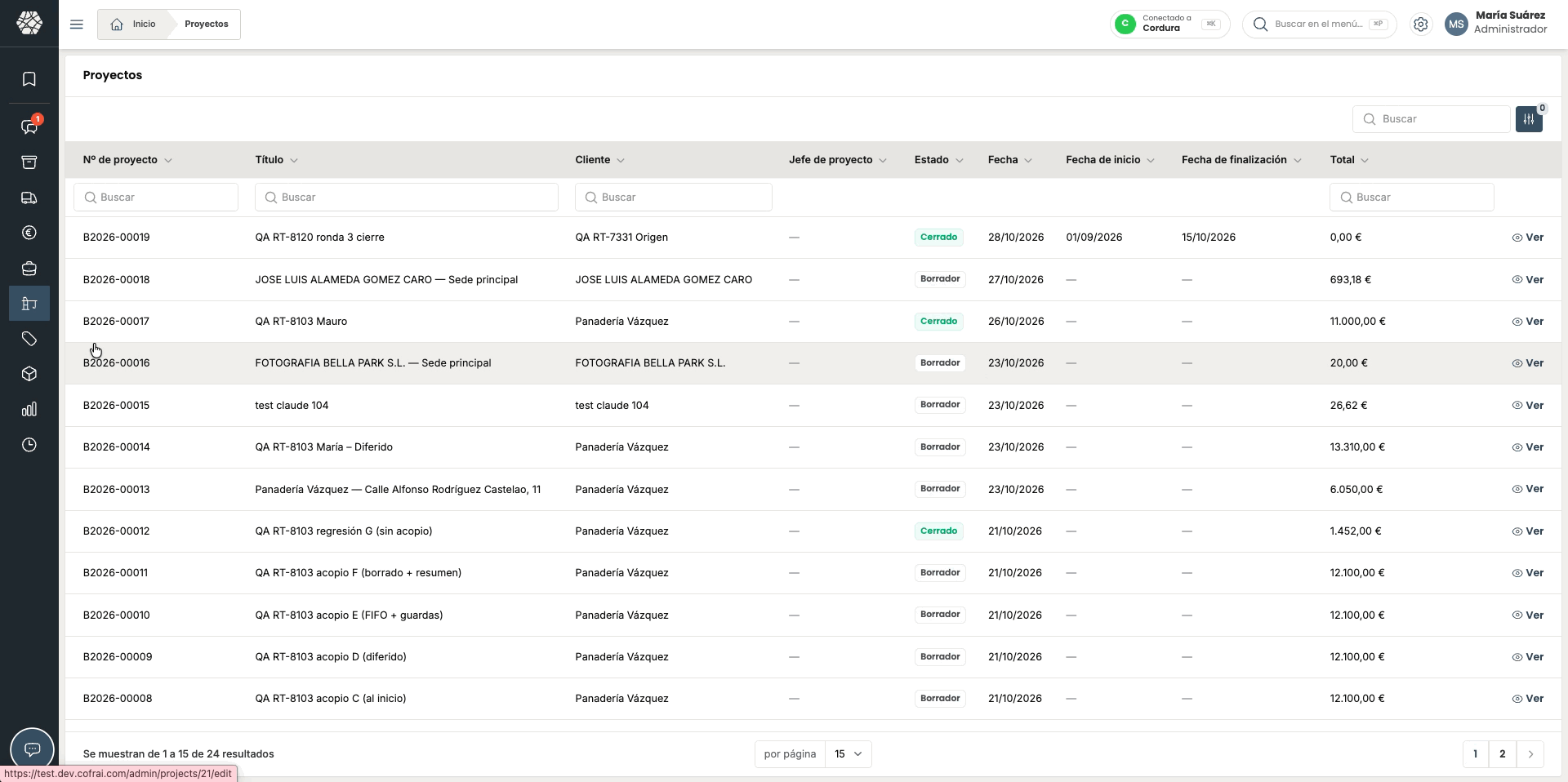Open the bookmark icon in the sidebar
Image resolution: width=1568 pixels, height=782 pixels.
(x=29, y=79)
